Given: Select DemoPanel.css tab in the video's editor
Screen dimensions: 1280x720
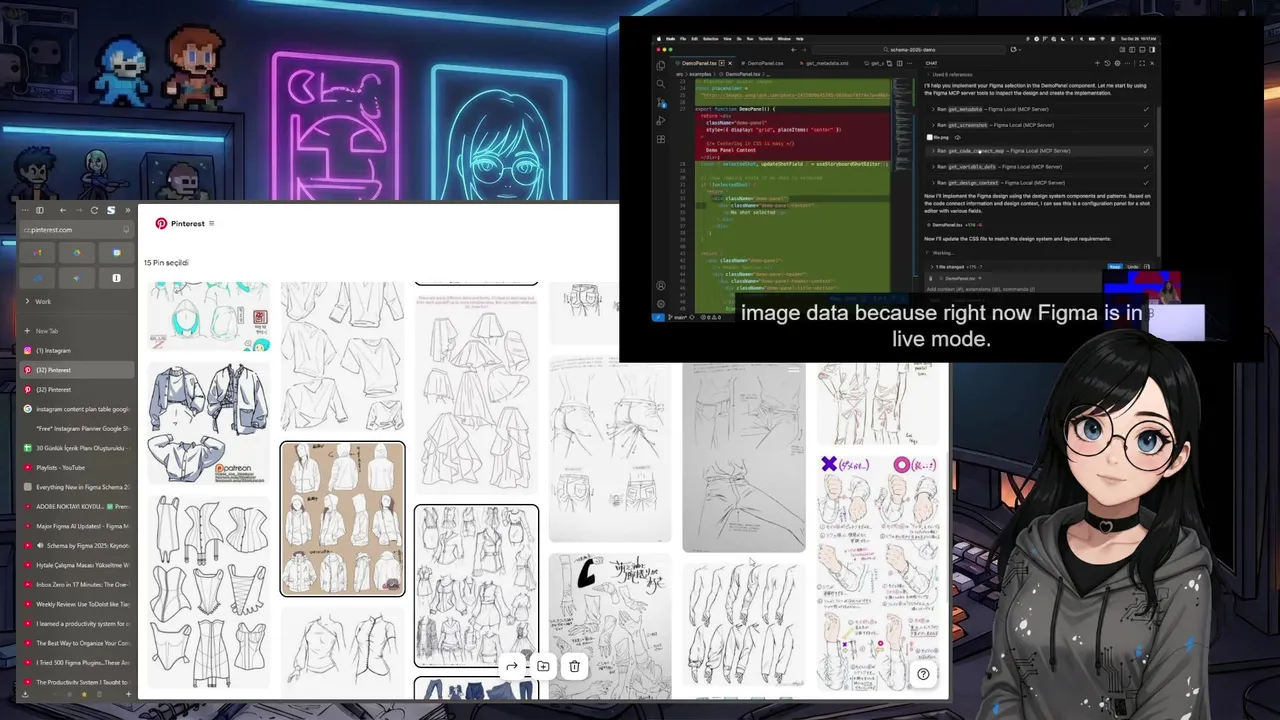Looking at the screenshot, I should pyautogui.click(x=765, y=63).
